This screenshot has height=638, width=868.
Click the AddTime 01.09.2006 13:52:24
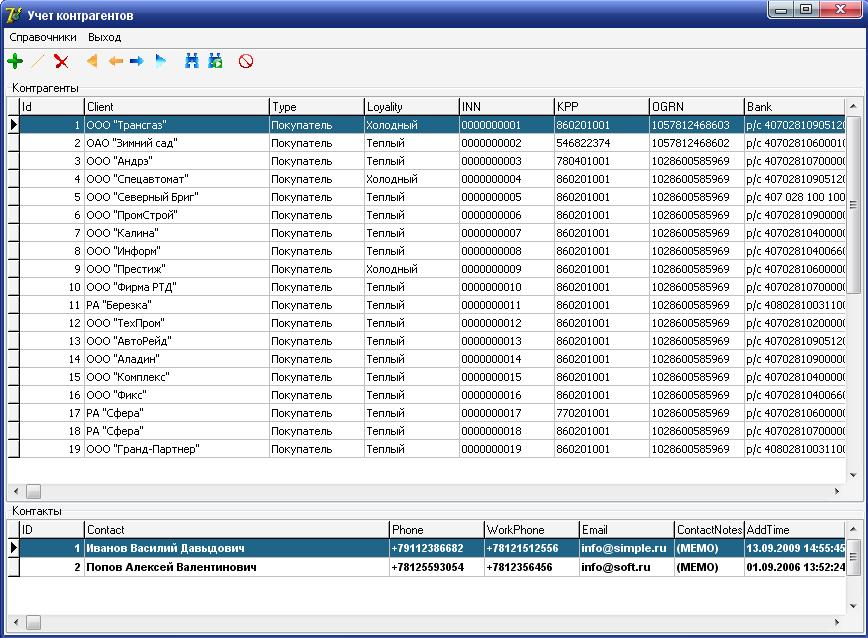[795, 567]
